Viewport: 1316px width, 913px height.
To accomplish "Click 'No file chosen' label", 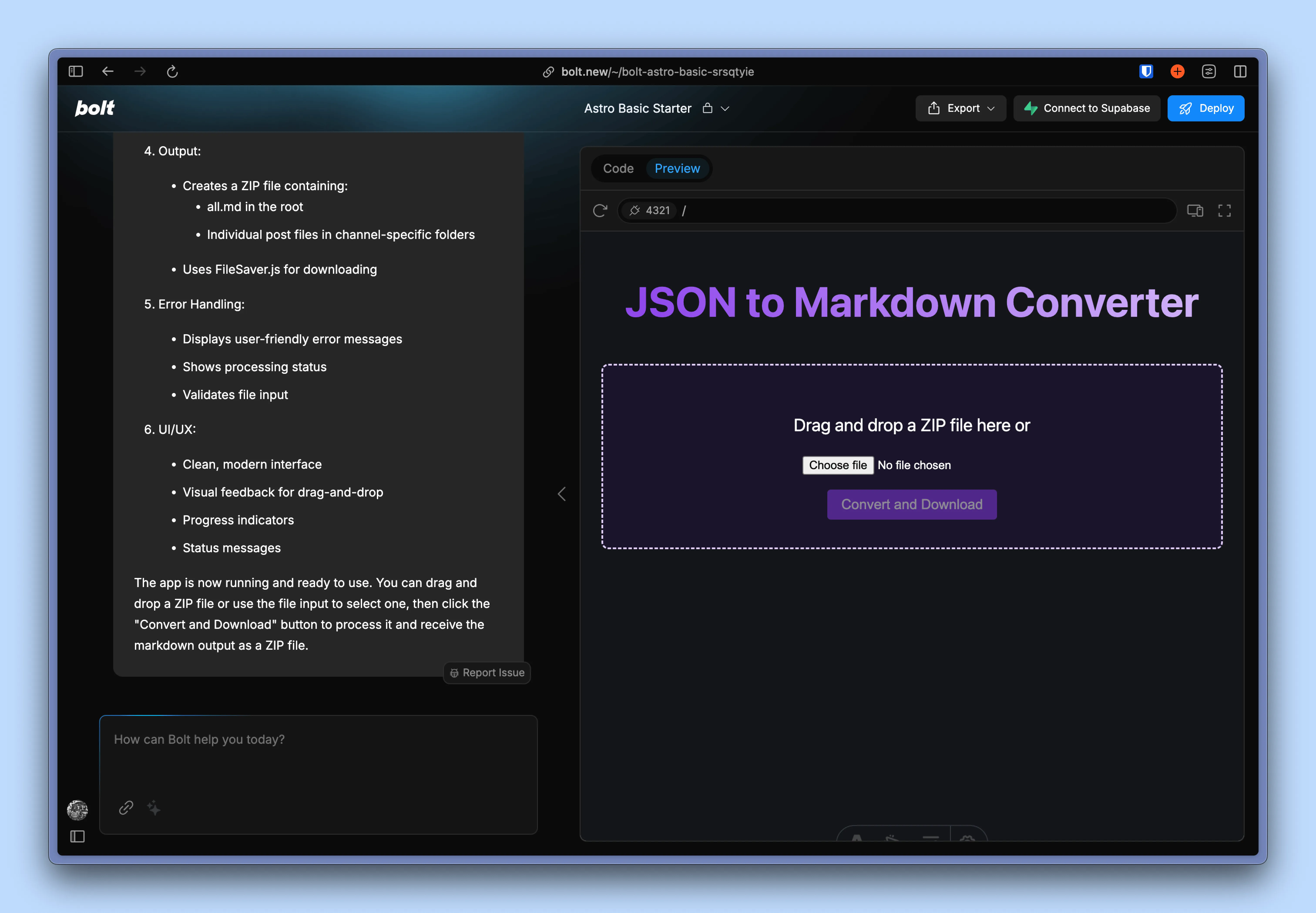I will pos(914,465).
